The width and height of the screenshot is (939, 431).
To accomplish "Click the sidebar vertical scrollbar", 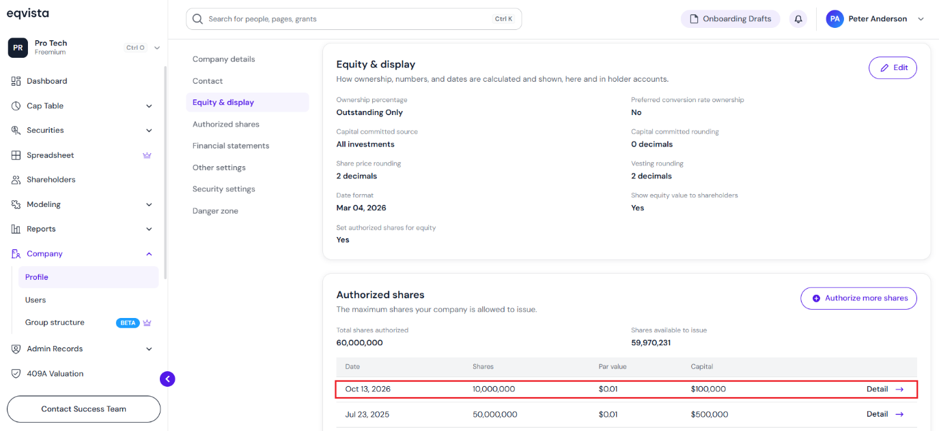I will pyautogui.click(x=166, y=172).
